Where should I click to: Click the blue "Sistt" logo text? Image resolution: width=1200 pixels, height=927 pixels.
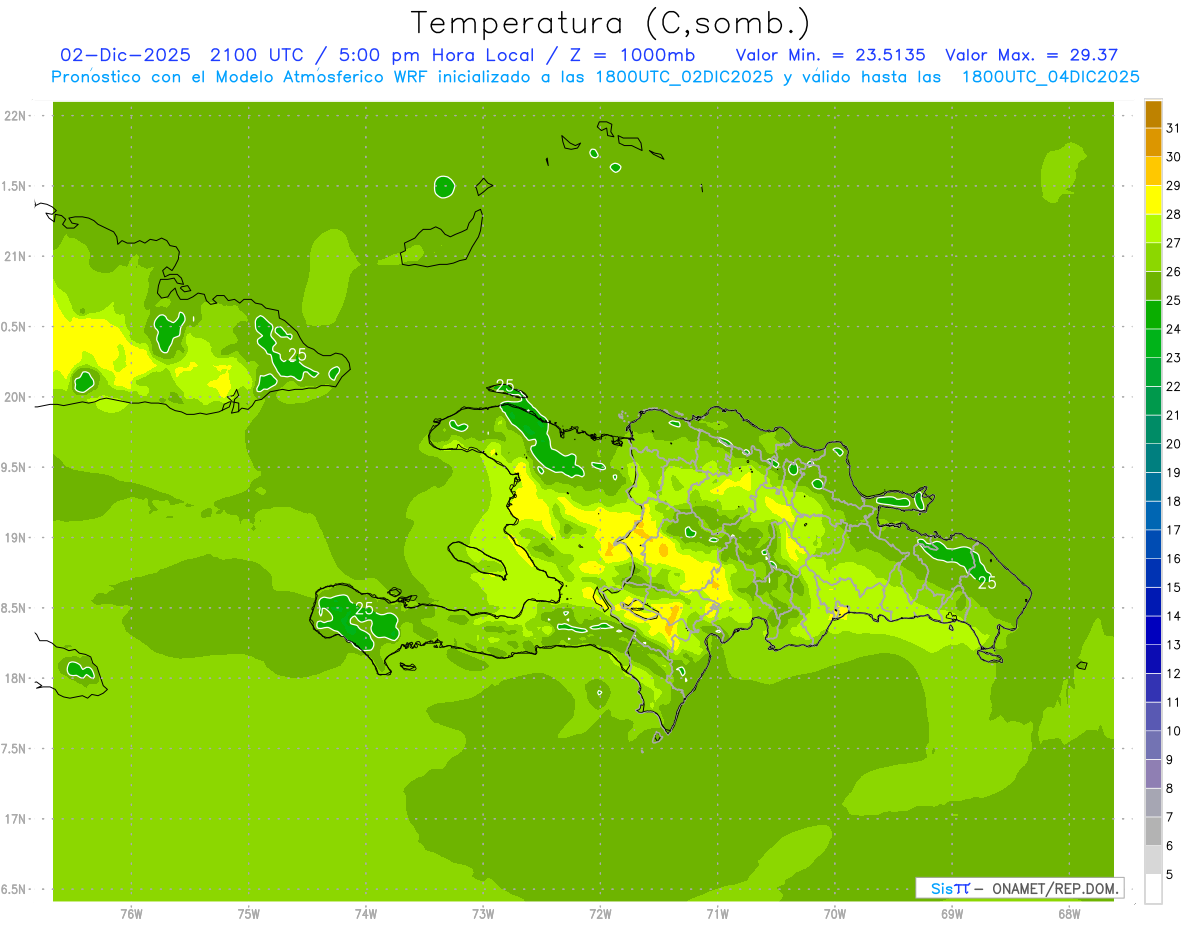(950, 888)
